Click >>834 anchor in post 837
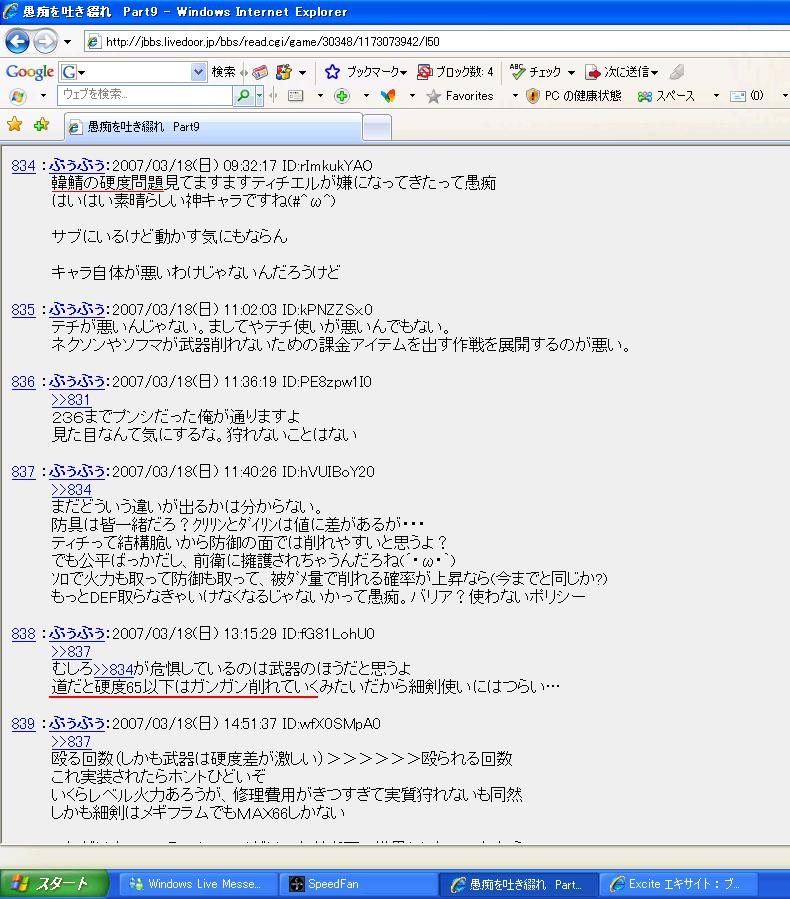Image resolution: width=790 pixels, height=899 pixels. pyautogui.click(x=71, y=490)
